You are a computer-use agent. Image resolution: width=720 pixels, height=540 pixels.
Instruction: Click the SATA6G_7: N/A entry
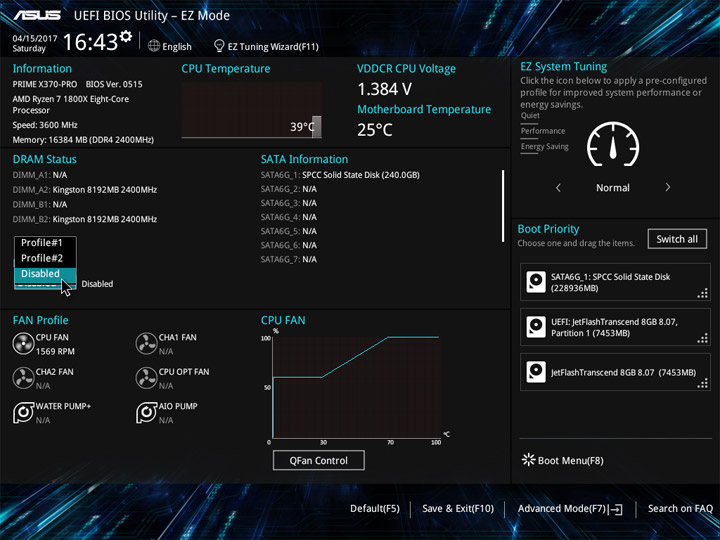click(x=288, y=259)
